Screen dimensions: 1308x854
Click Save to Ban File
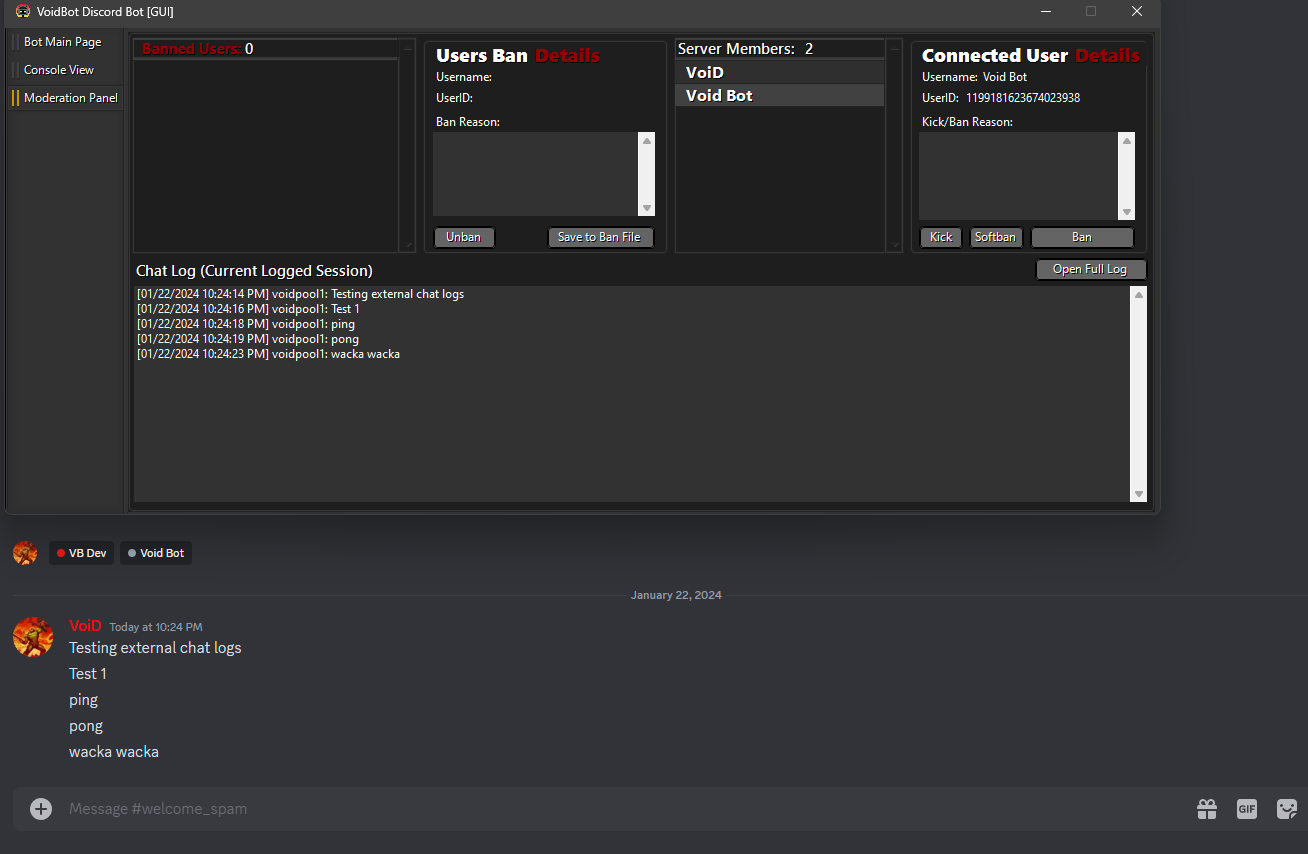point(600,237)
